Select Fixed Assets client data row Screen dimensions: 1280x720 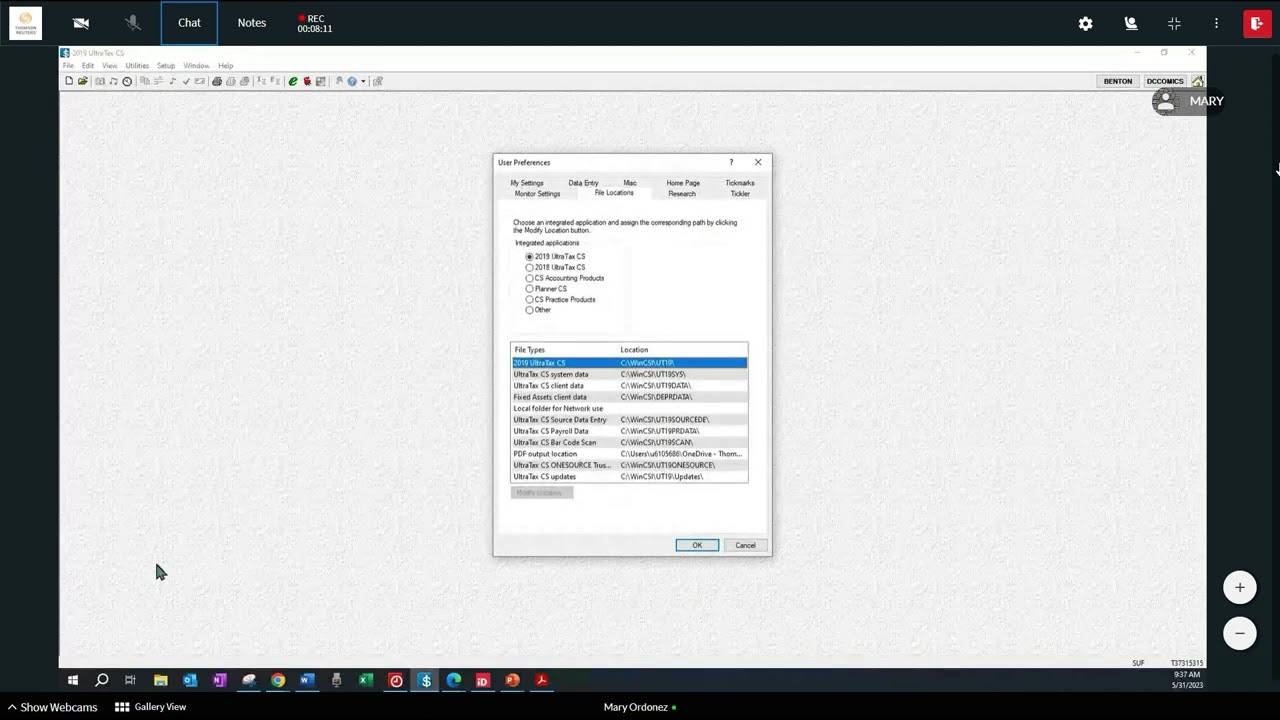pos(629,397)
